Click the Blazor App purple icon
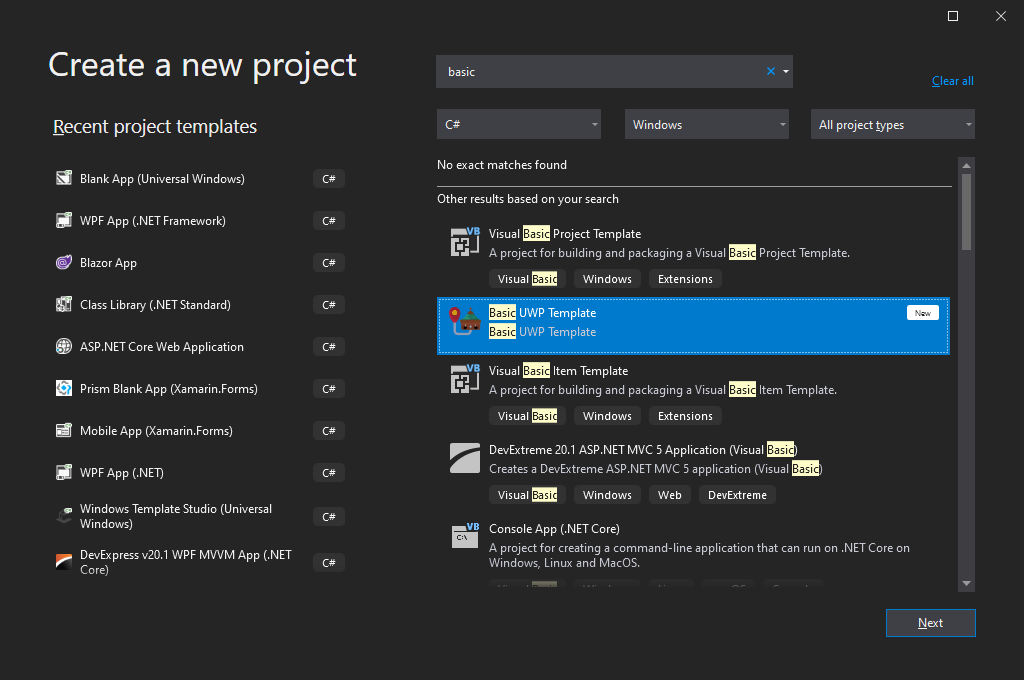 coord(63,262)
